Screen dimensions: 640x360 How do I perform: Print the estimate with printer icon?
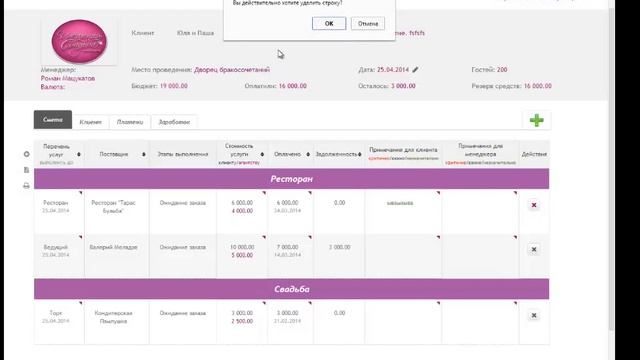click(x=27, y=186)
